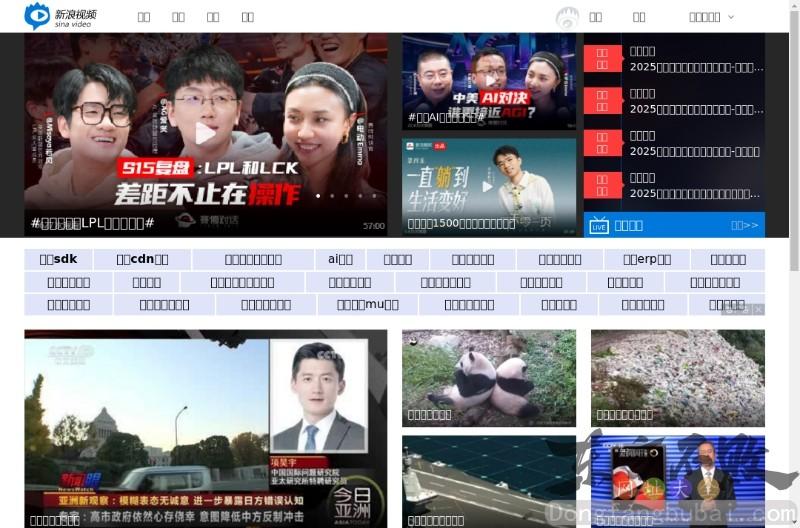Play the 一直躺到生活变好 video thumbnail

pos(489,187)
